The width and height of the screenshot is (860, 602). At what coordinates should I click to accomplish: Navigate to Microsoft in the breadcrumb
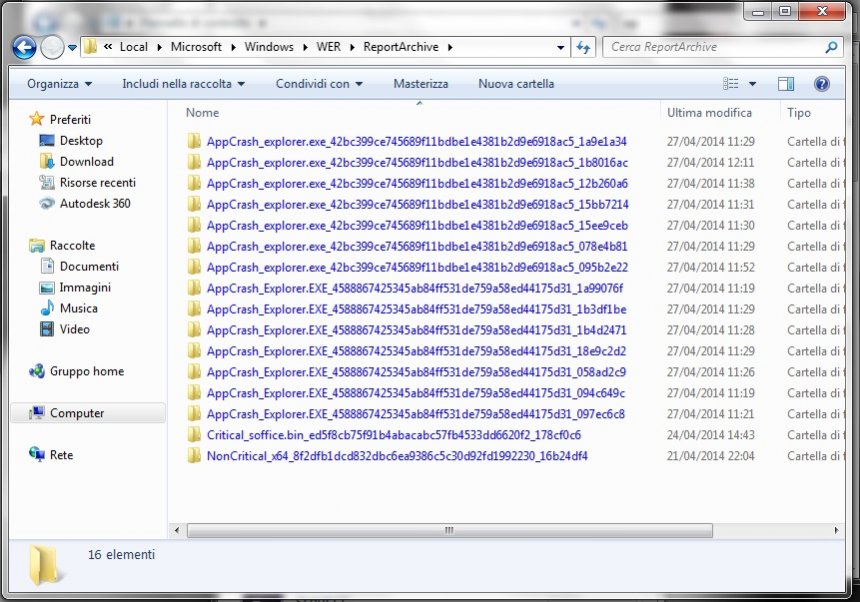(196, 47)
